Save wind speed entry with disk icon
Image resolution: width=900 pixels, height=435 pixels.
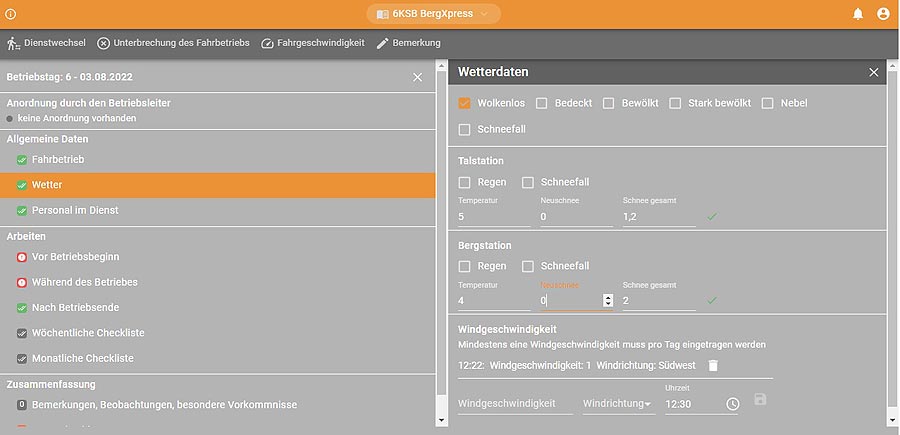[760, 400]
